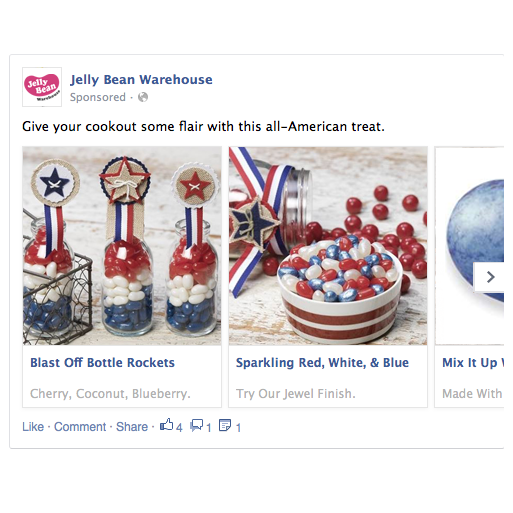Viewport: 513px width, 513px height.
Task: Click the speech bubble comments count icon
Action: click(197, 425)
